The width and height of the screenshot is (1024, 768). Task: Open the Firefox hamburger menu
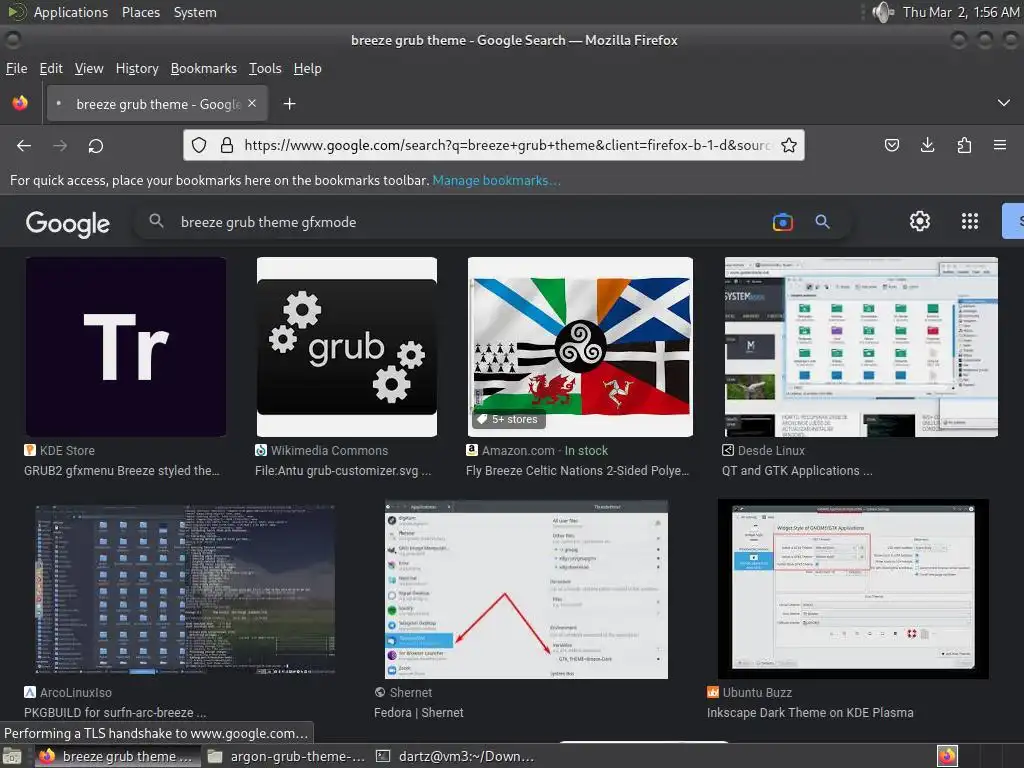click(x=1000, y=145)
